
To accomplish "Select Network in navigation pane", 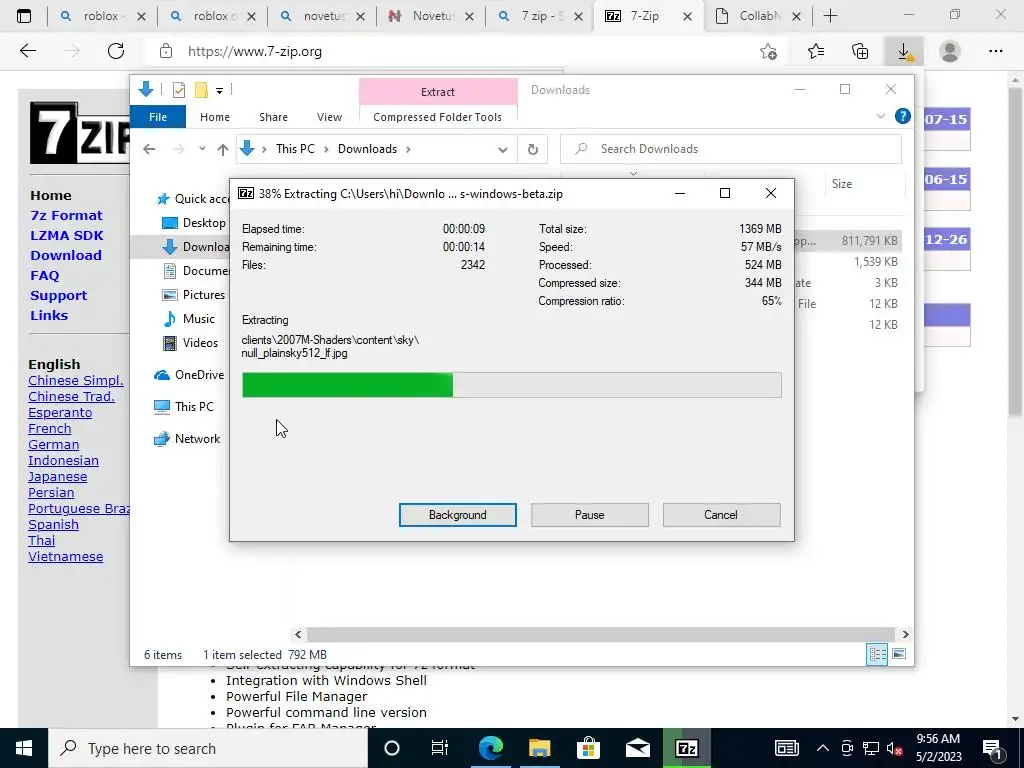I will pyautogui.click(x=187, y=439).
